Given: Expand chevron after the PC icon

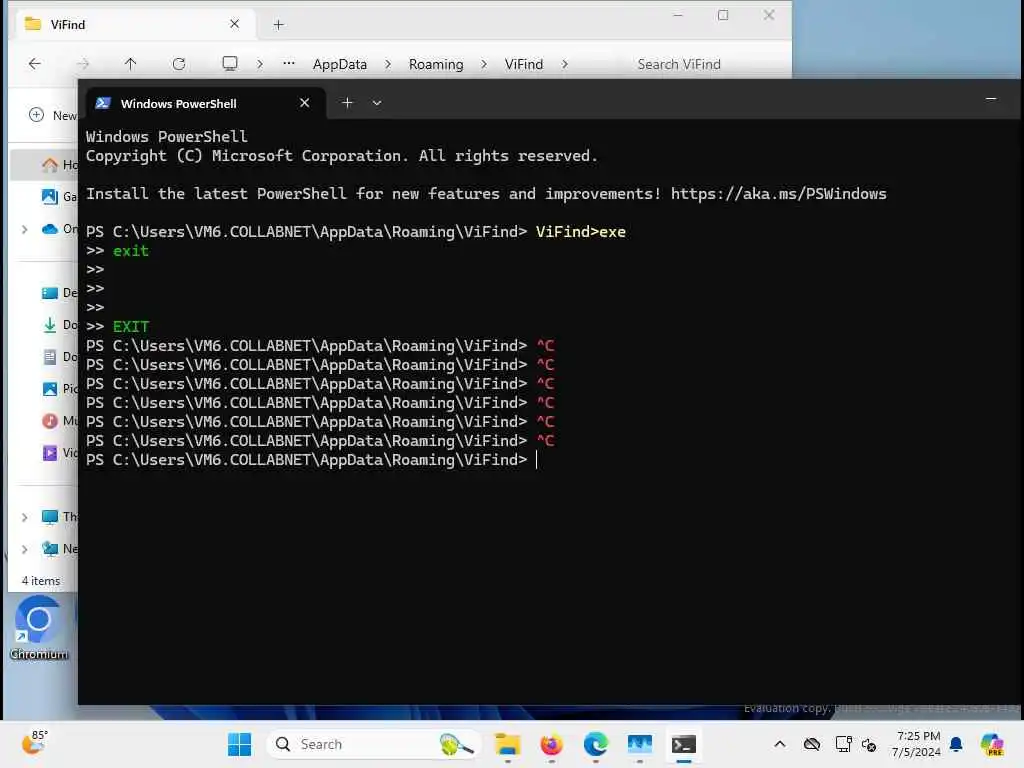Looking at the screenshot, I should pos(260,64).
